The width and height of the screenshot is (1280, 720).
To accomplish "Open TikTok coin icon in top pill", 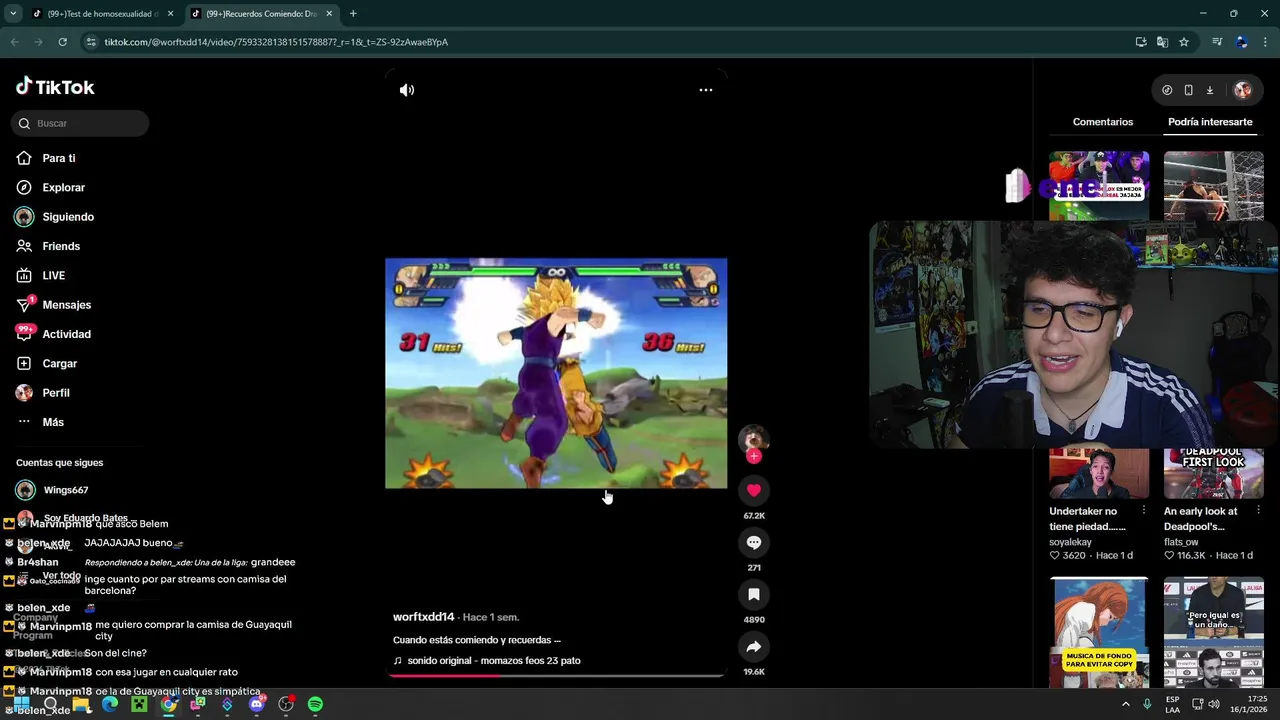I will click(x=1167, y=90).
